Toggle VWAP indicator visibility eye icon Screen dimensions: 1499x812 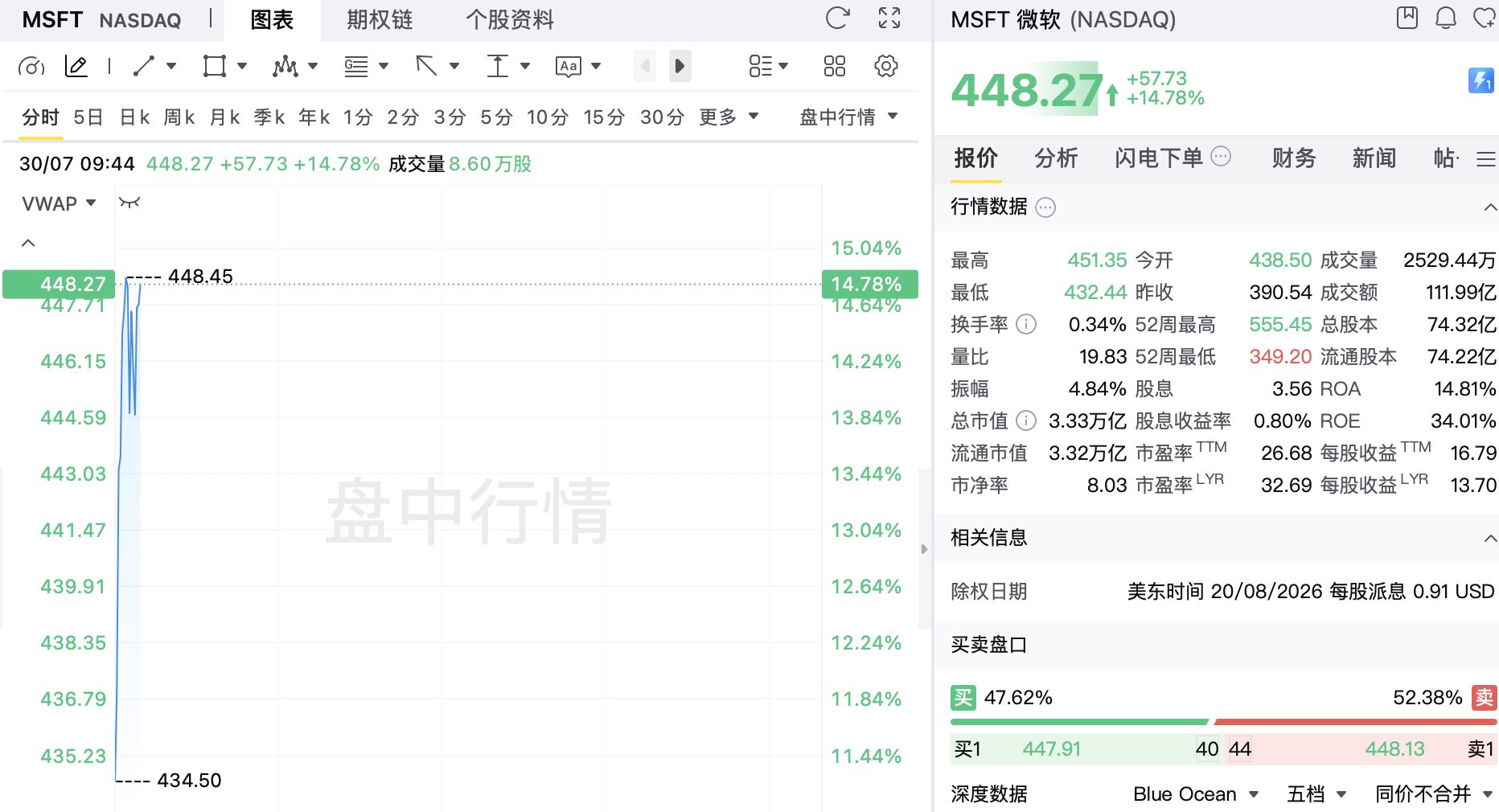click(x=129, y=203)
